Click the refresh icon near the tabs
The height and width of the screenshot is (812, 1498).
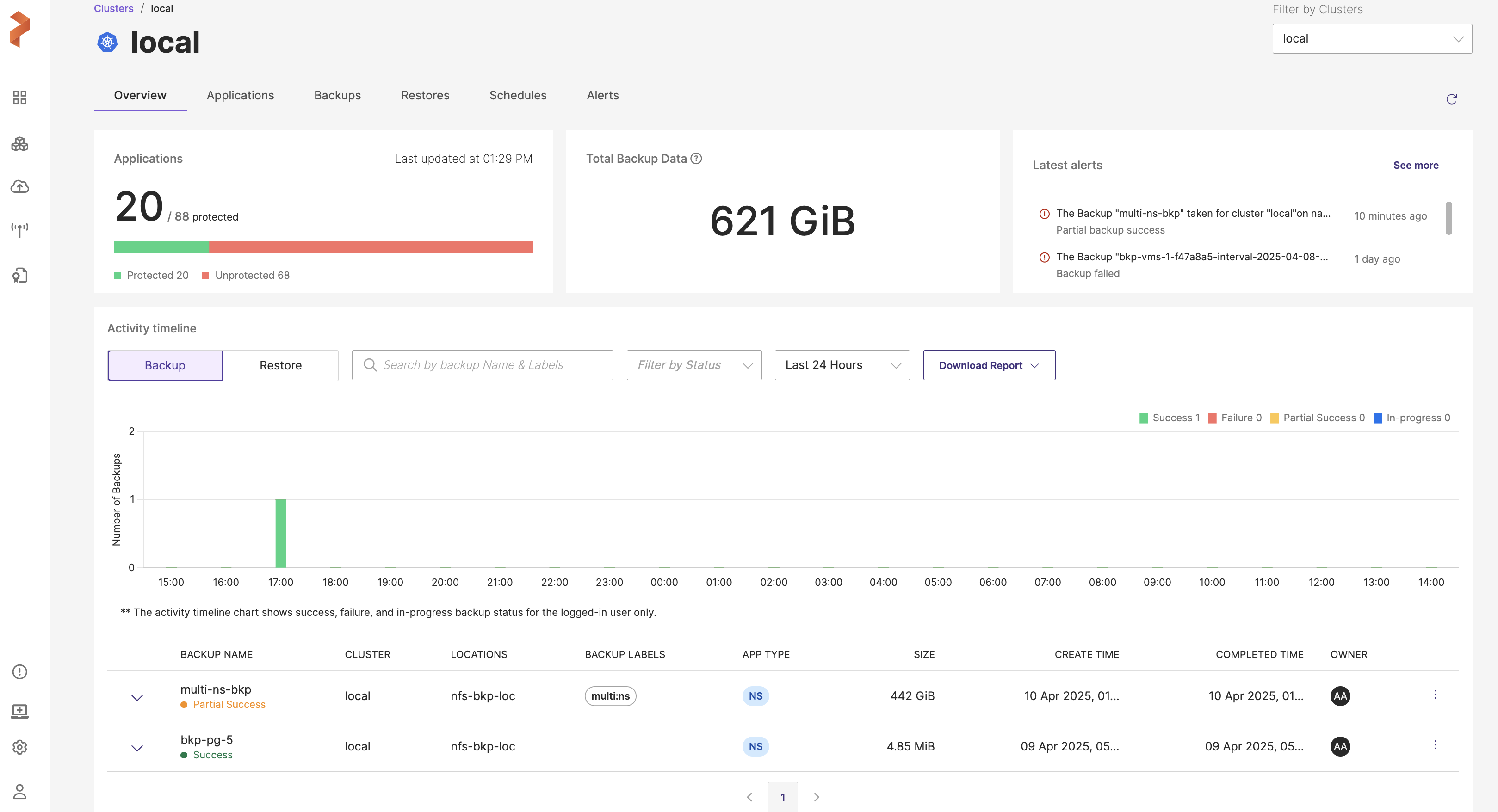(1451, 99)
